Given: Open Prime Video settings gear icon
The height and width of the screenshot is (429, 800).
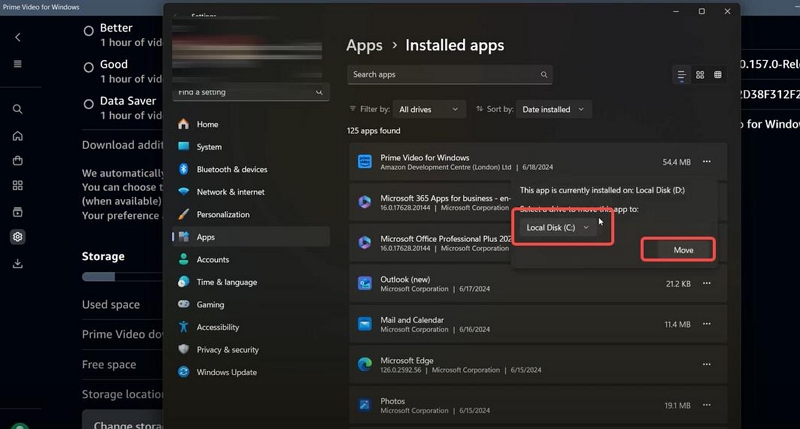Looking at the screenshot, I should click(x=18, y=237).
